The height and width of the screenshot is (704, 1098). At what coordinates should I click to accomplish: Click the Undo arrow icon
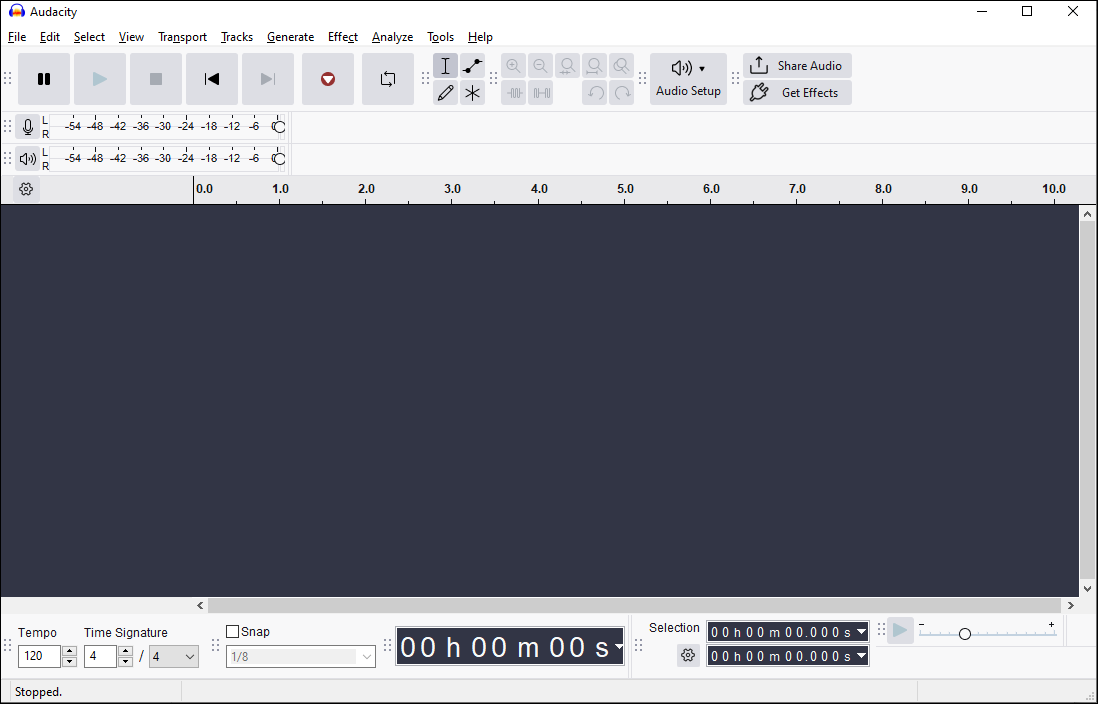(x=595, y=92)
